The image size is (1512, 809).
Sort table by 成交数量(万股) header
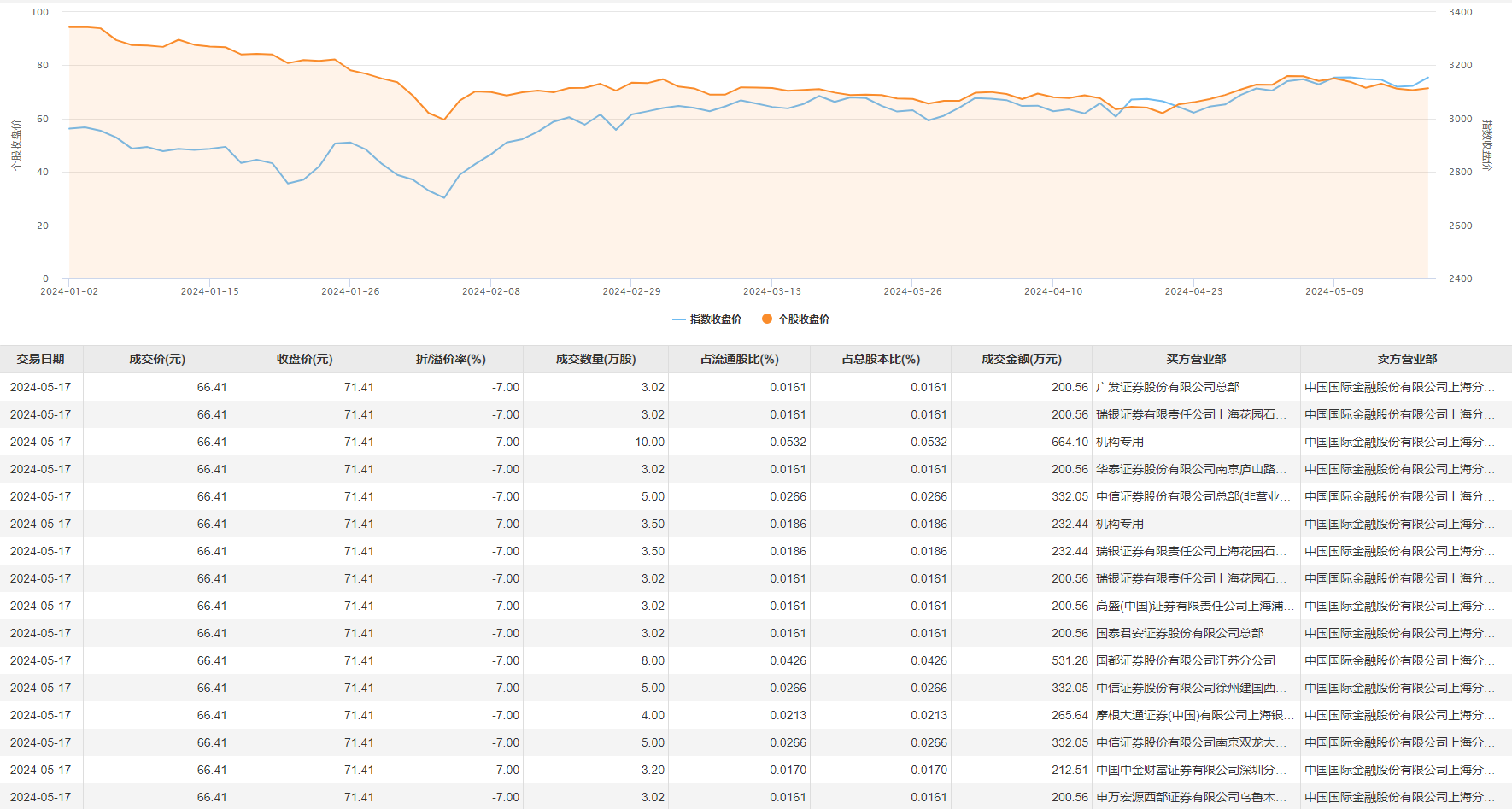click(x=595, y=360)
